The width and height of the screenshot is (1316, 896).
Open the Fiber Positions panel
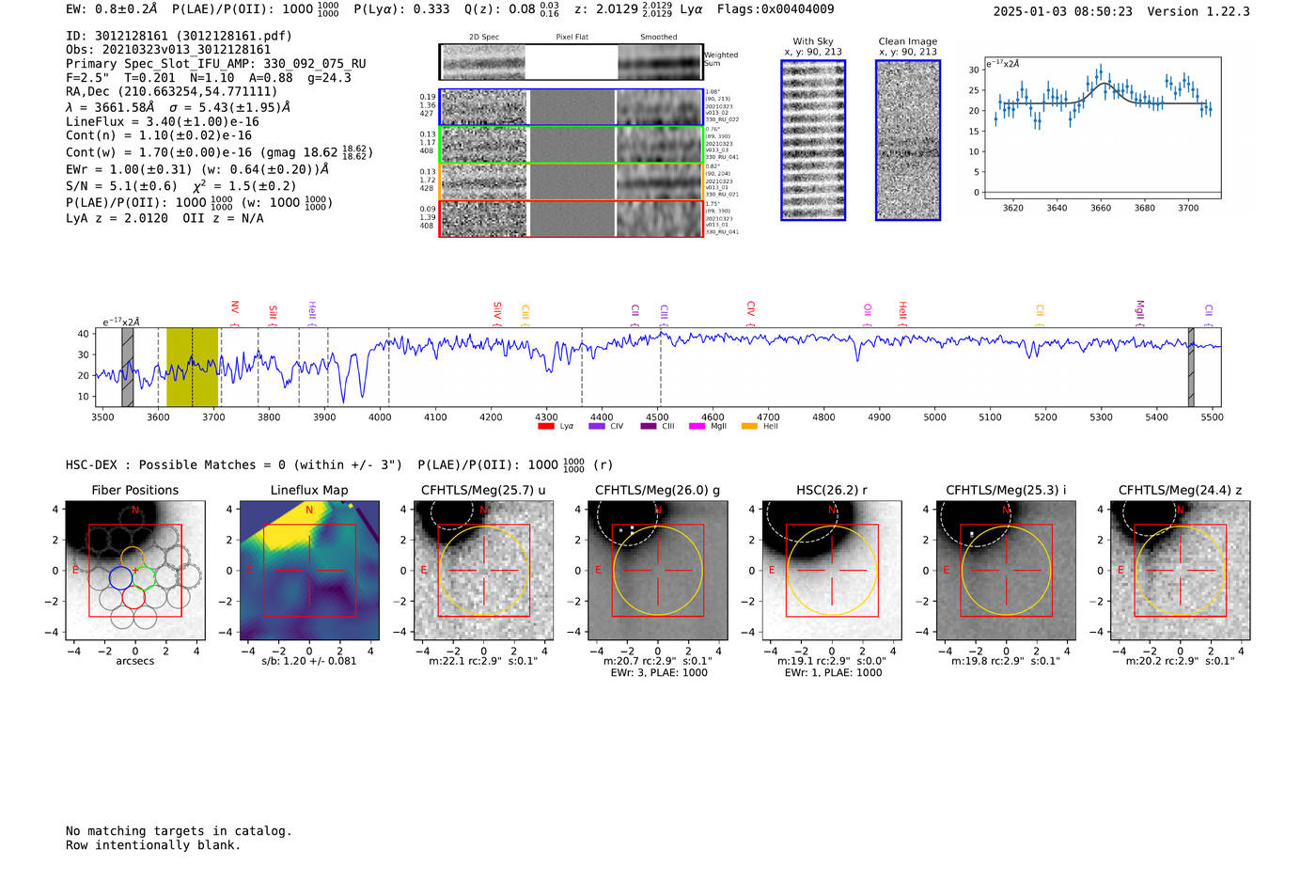135,571
